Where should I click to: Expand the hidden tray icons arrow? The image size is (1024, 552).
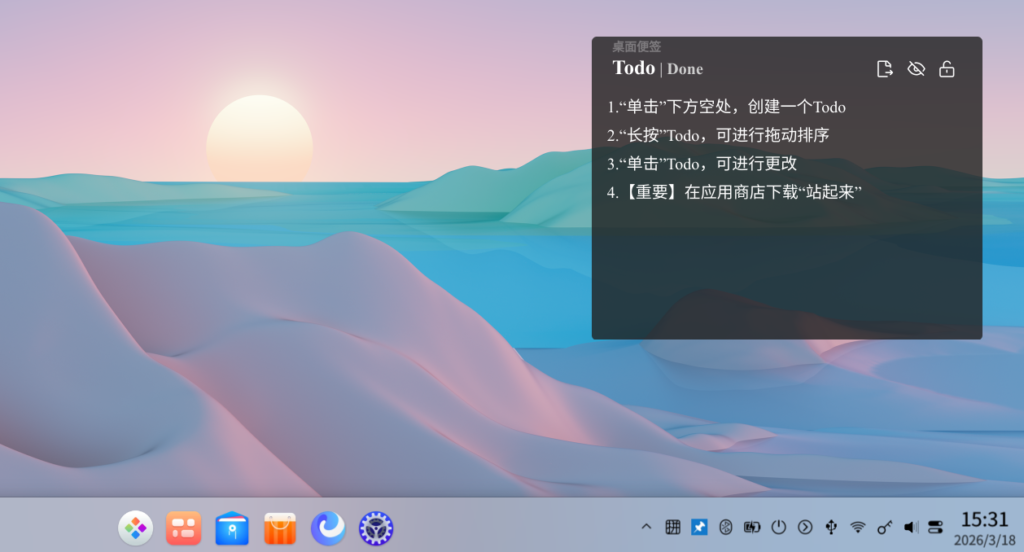click(x=646, y=527)
